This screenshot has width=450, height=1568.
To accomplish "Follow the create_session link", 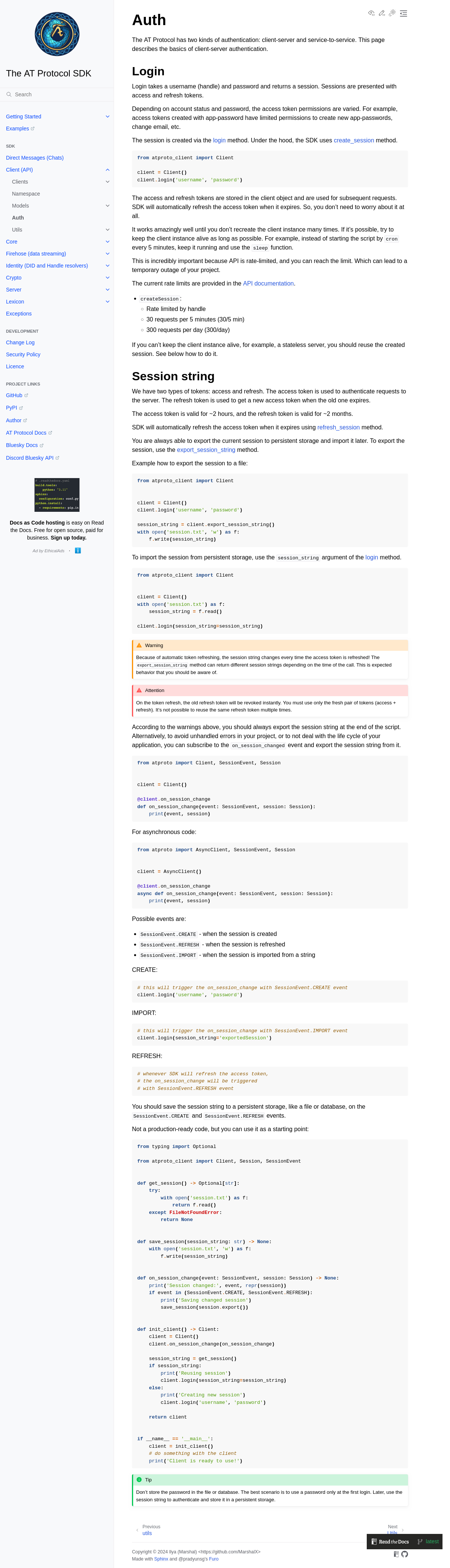I will click(x=354, y=140).
